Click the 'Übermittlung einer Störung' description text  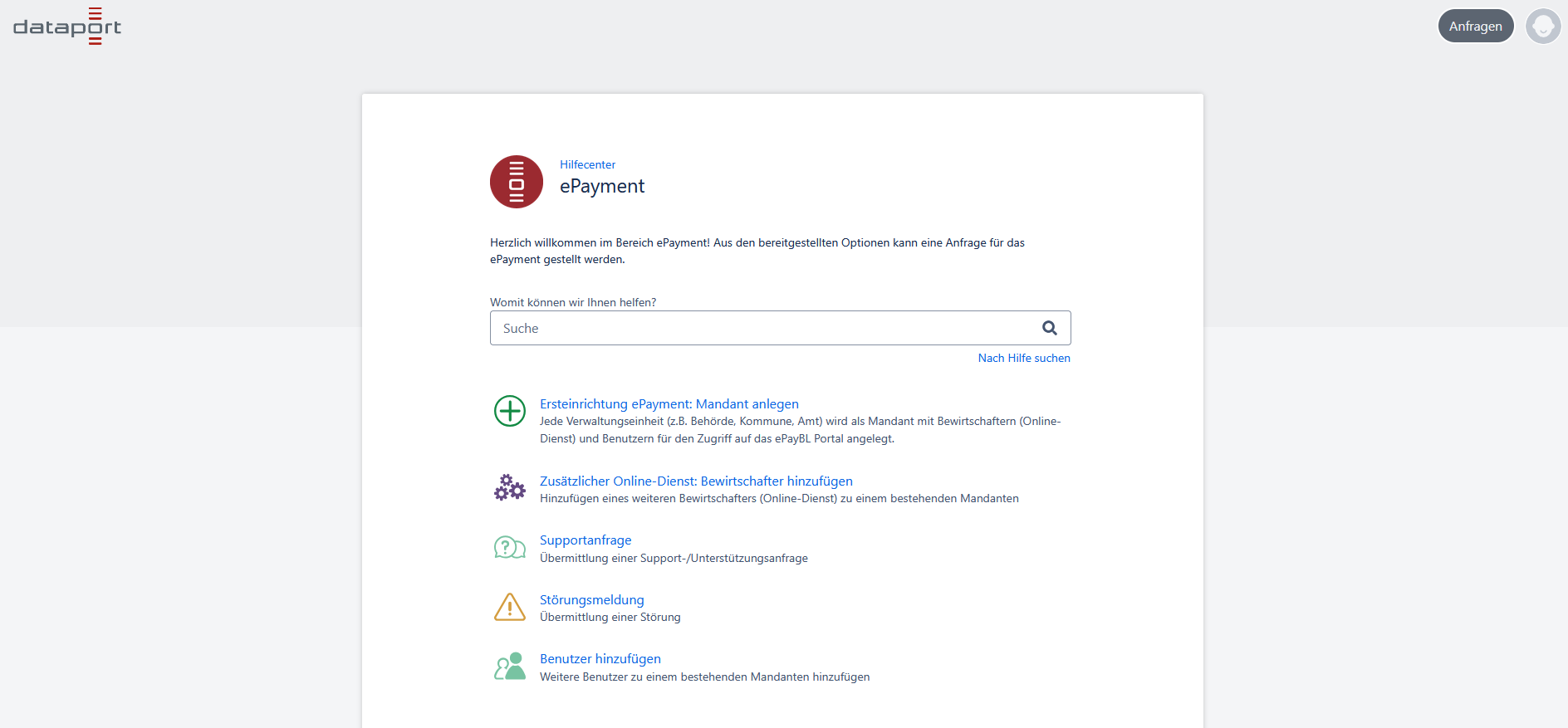pyautogui.click(x=610, y=617)
